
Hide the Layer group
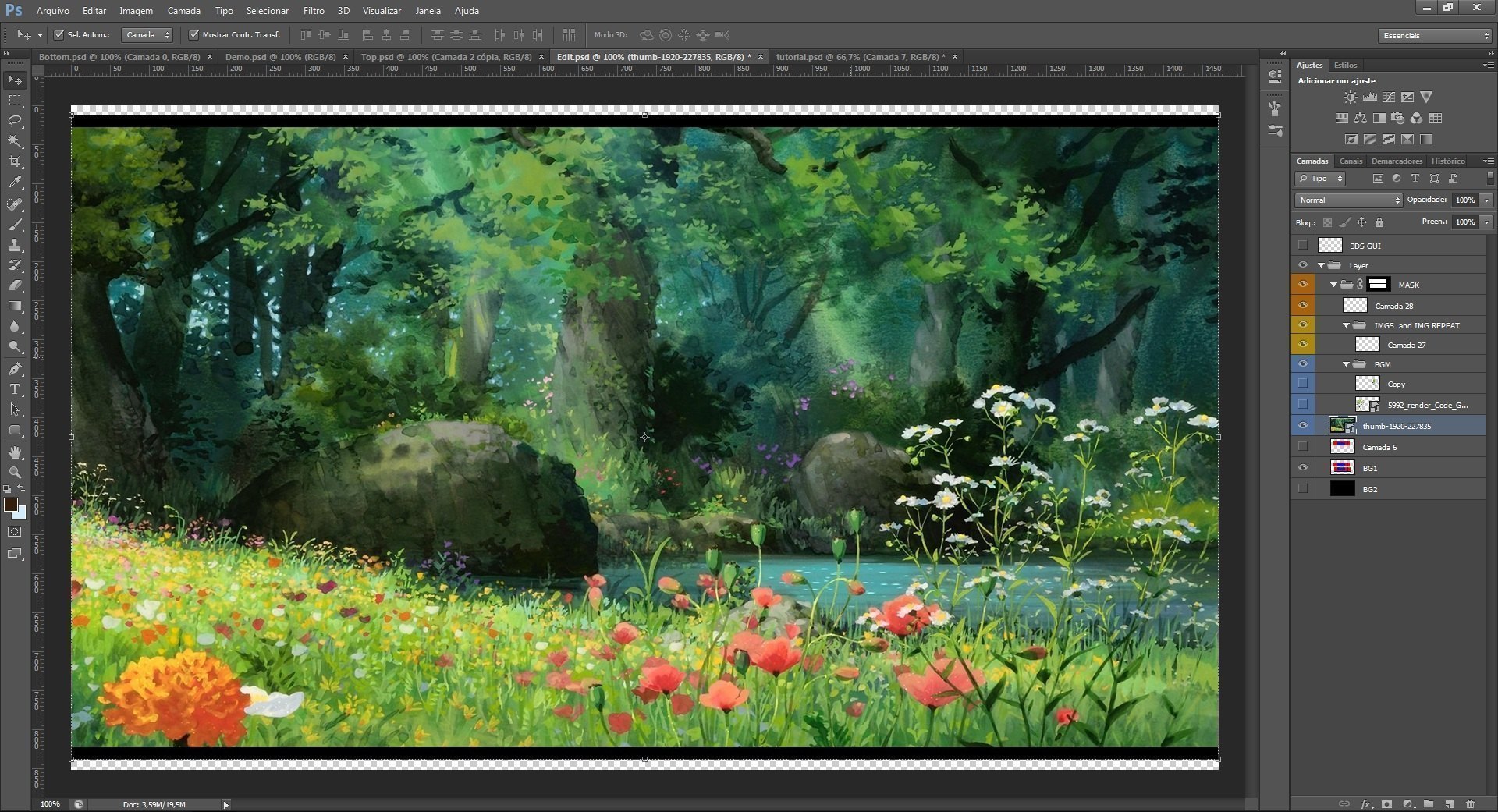1303,265
